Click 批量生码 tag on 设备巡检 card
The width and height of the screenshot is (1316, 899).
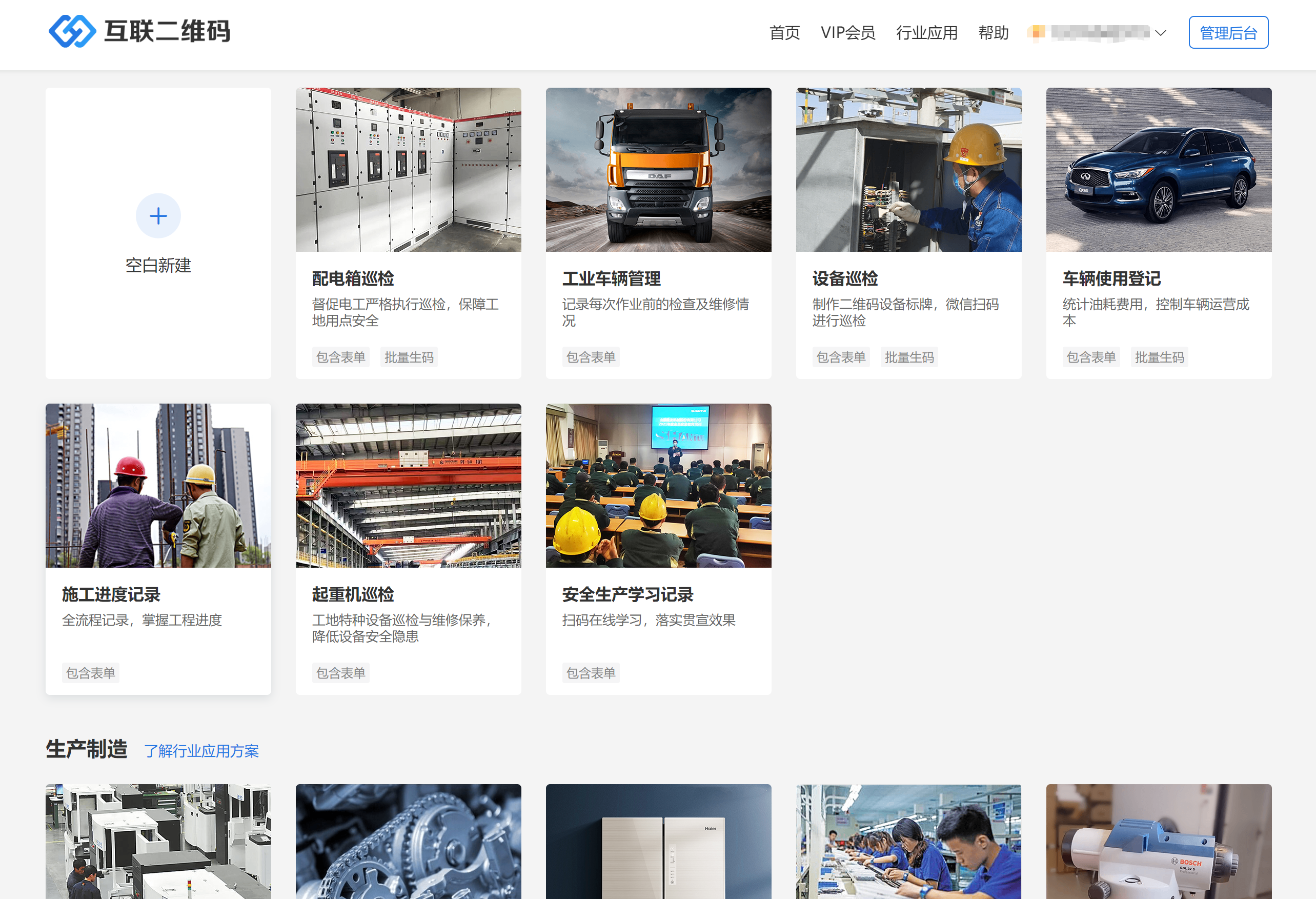click(x=909, y=357)
